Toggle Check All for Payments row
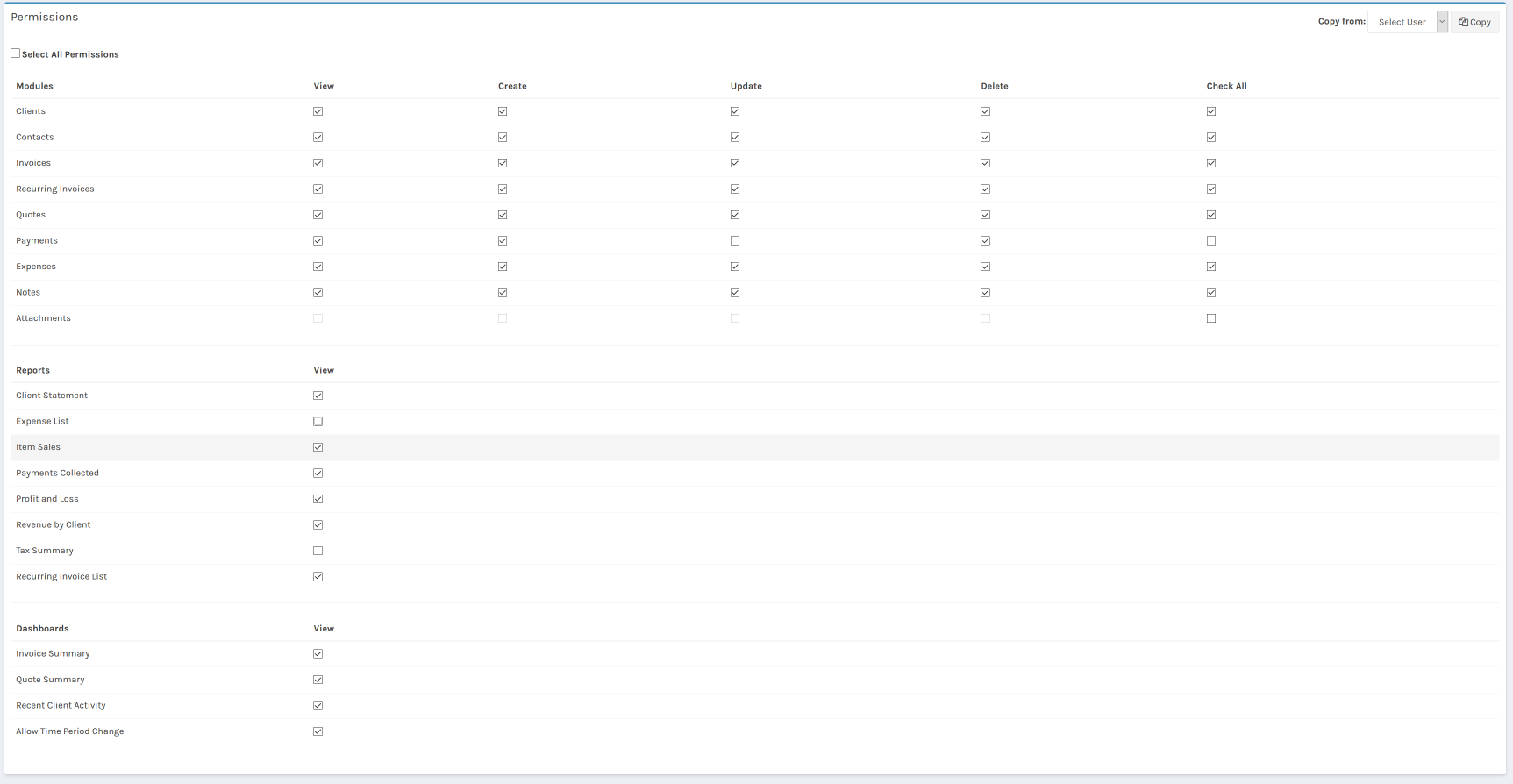Screen dimensions: 1513x784 [x=1211, y=241]
